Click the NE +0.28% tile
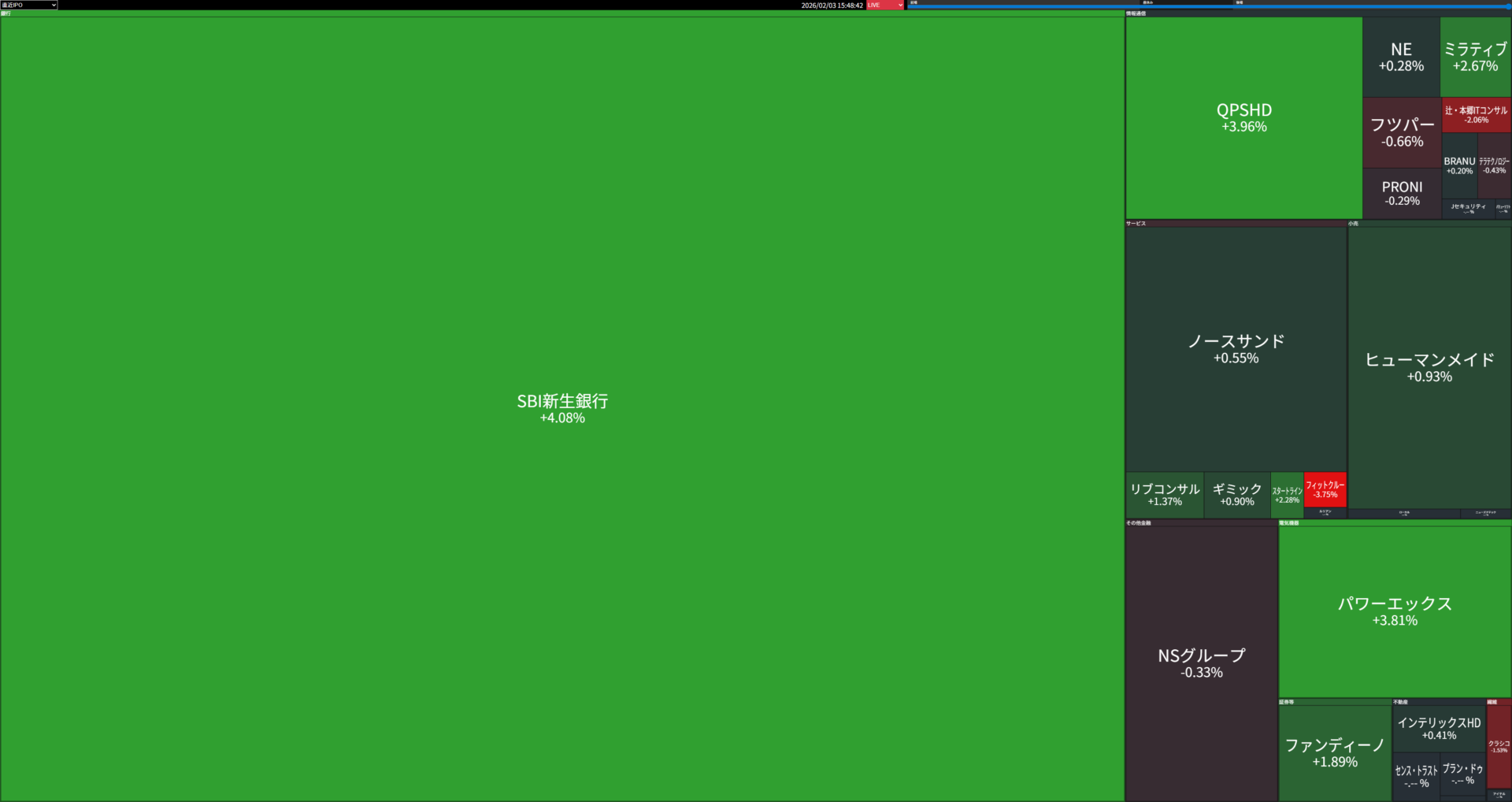This screenshot has height=802, width=1512. [1401, 57]
